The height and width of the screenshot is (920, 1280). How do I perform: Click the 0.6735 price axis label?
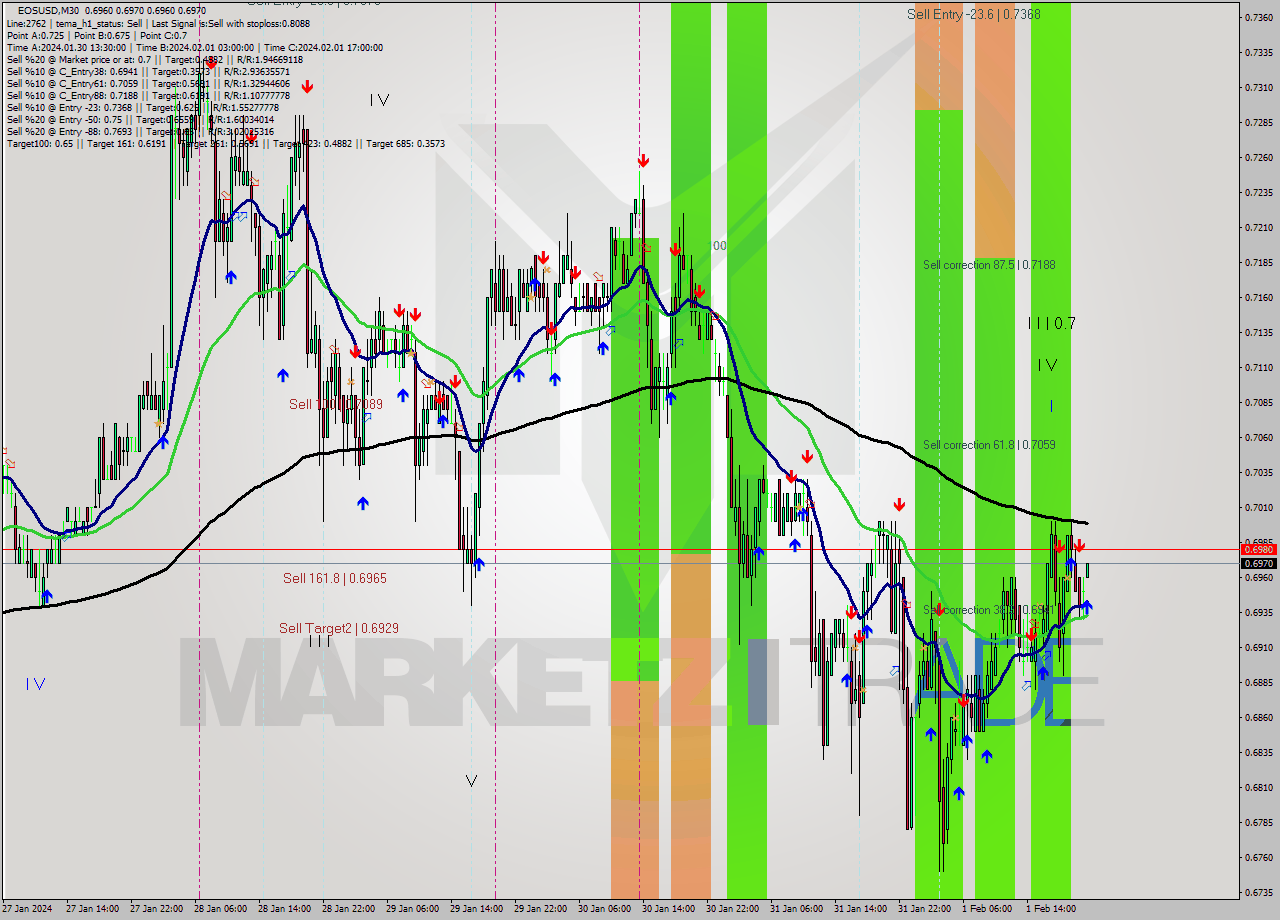pos(1258,892)
